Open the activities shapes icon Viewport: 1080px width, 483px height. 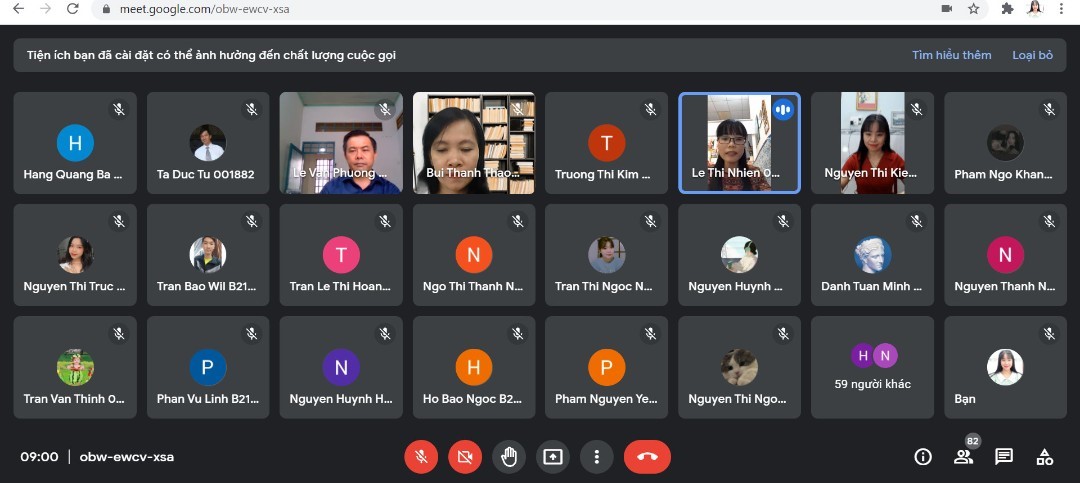pos(1044,457)
